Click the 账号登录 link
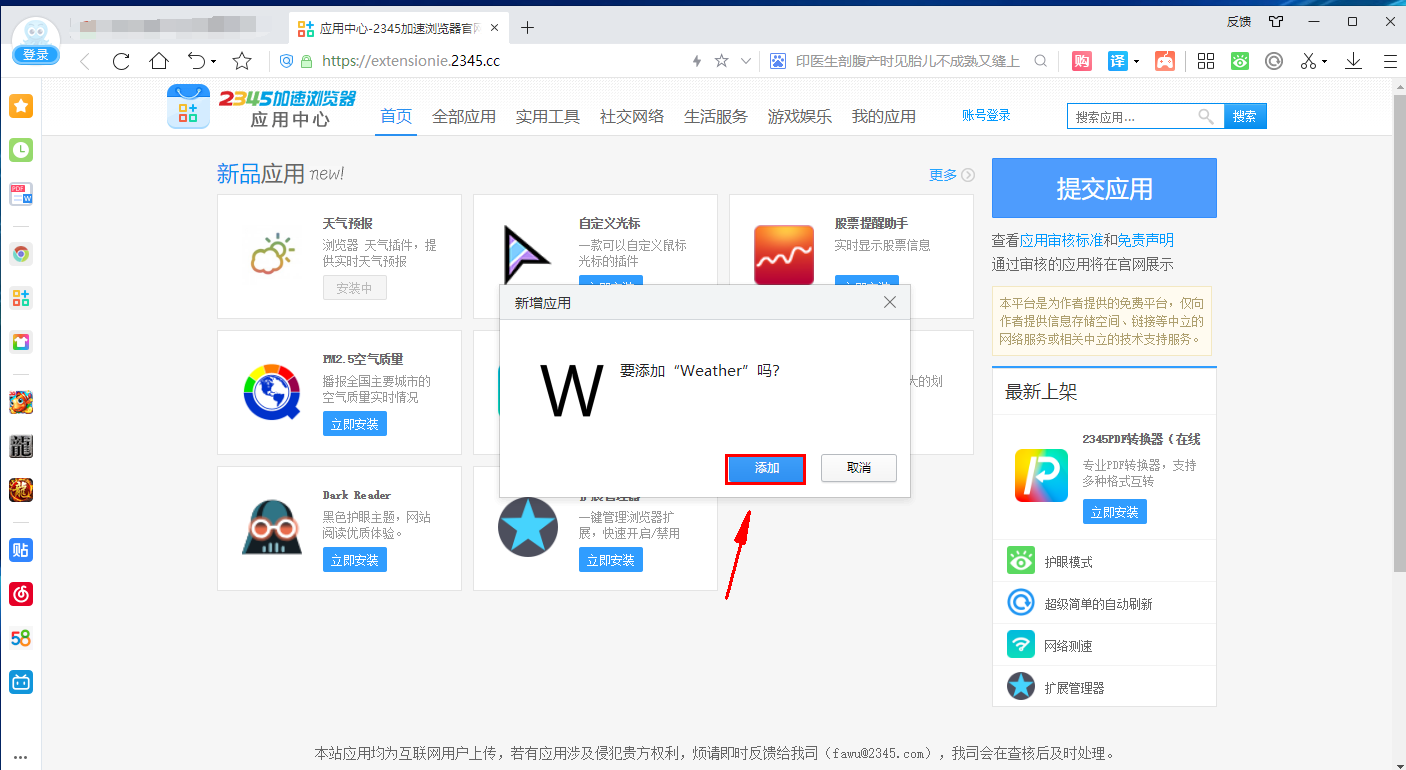The image size is (1406, 770). pos(986,116)
